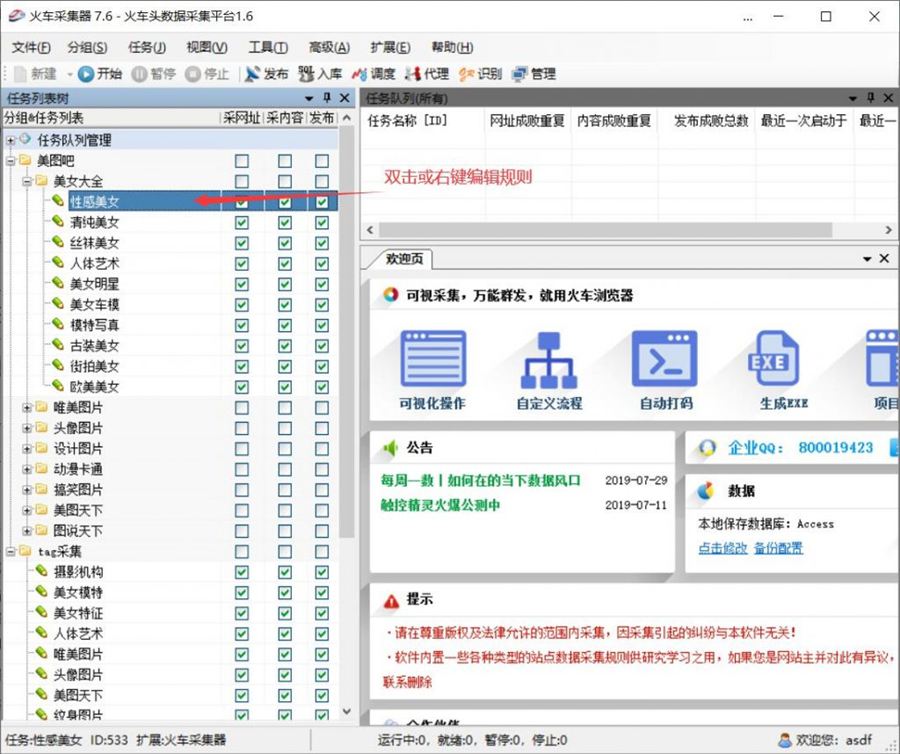Collapse the 美女大全 tree folder
Viewport: 900px width, 754px height.
pos(27,182)
